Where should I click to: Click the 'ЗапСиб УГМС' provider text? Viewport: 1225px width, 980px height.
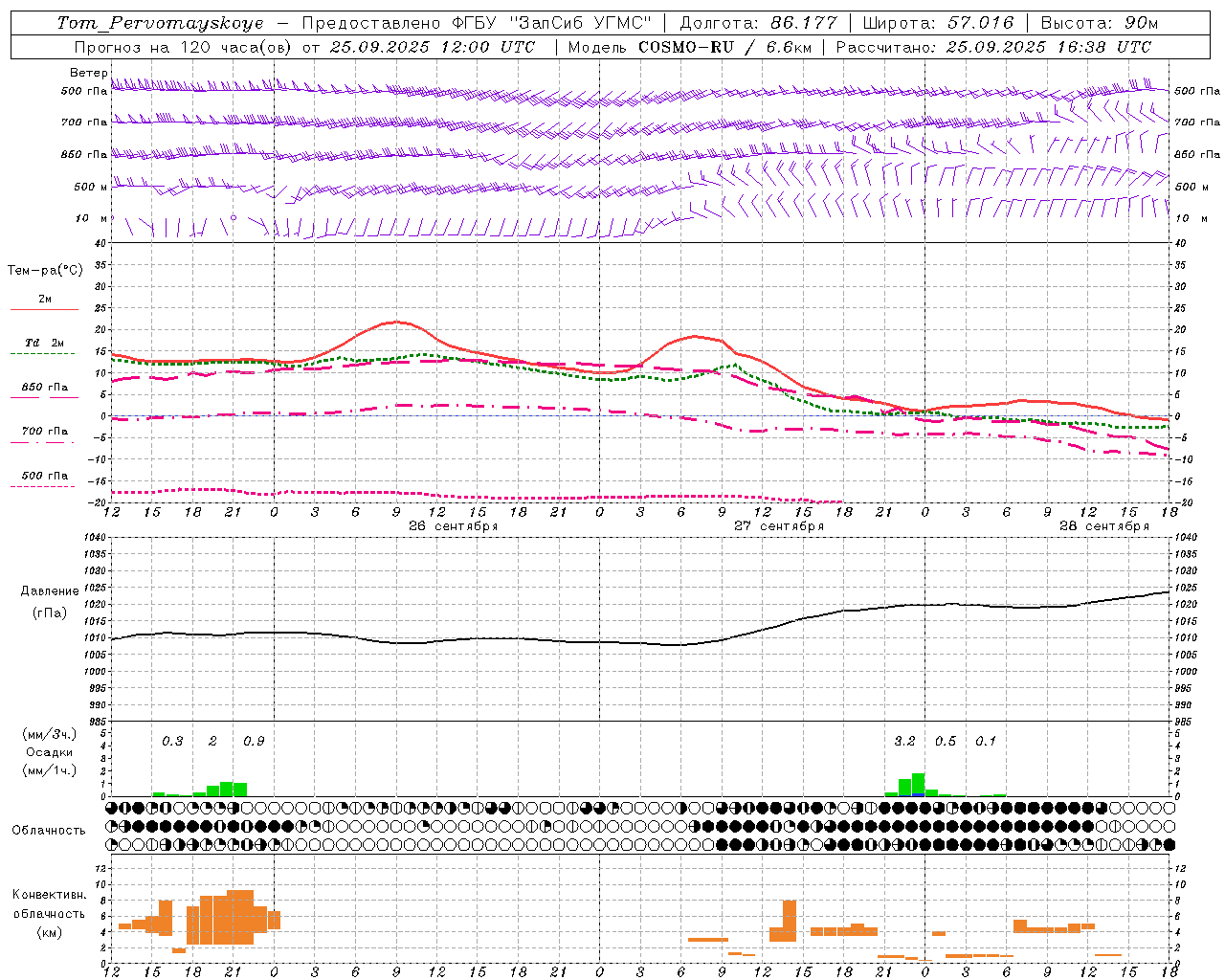581,23
